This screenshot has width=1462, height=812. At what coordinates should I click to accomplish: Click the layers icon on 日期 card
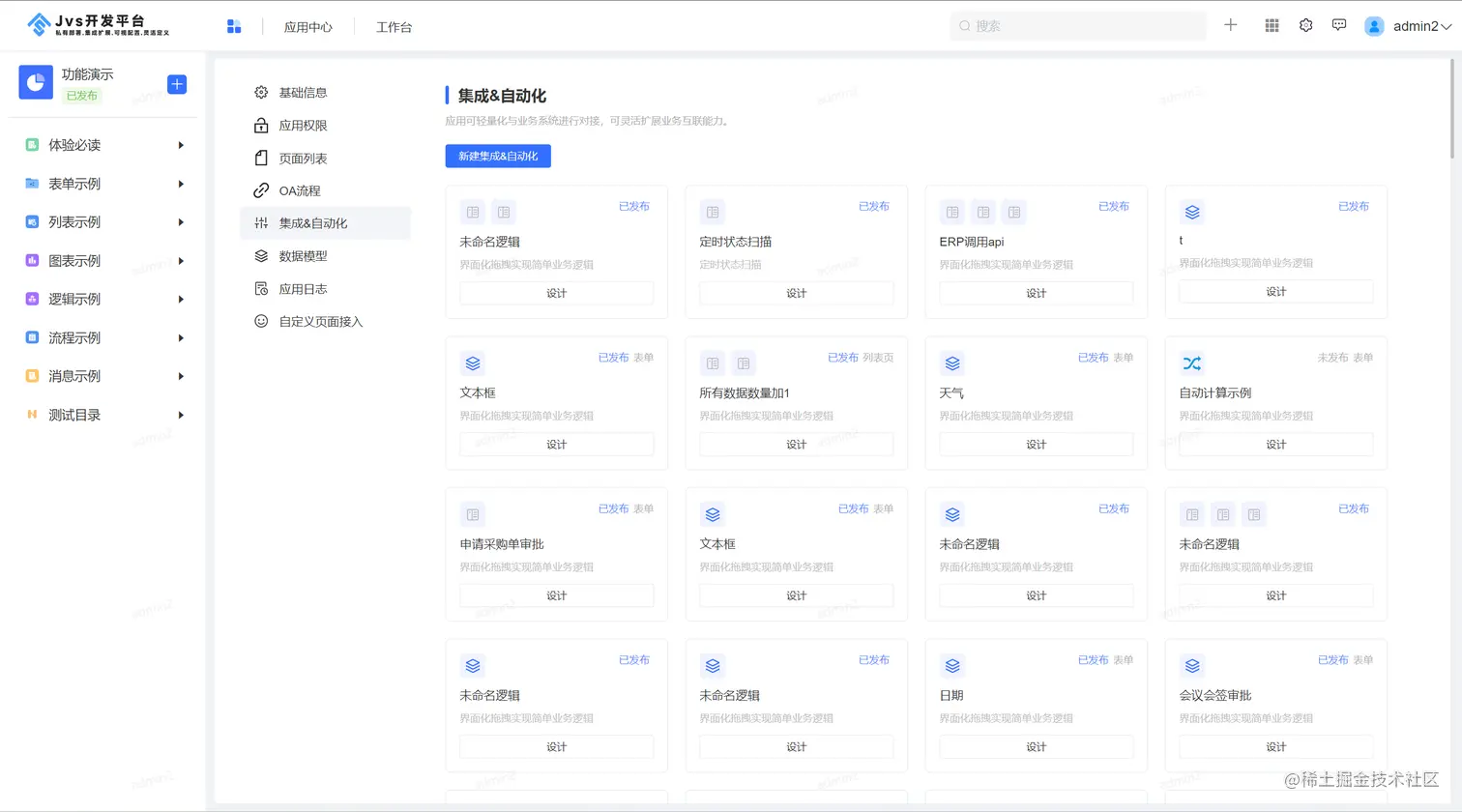tap(952, 666)
